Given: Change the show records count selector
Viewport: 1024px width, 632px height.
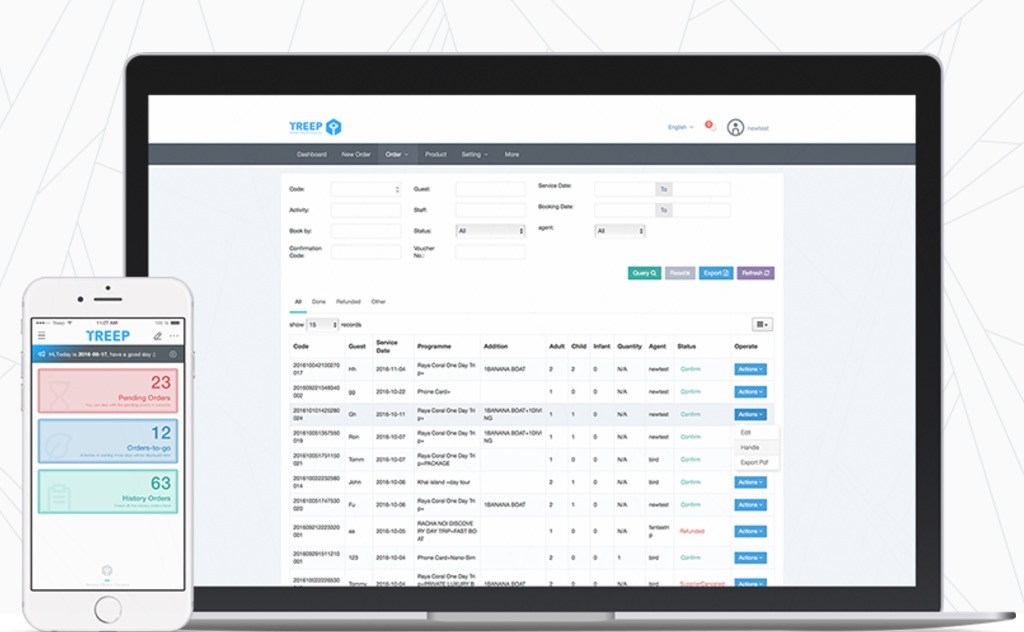Looking at the screenshot, I should [322, 325].
